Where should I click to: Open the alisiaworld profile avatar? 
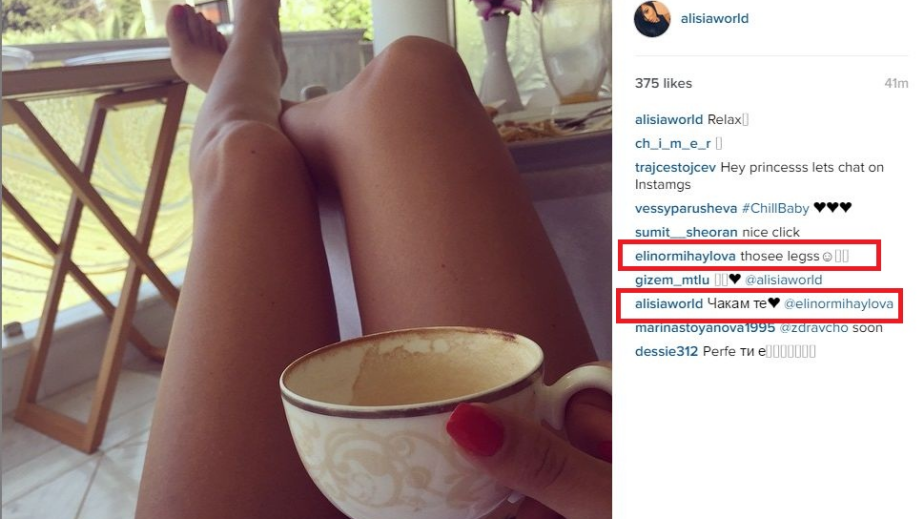[652, 19]
